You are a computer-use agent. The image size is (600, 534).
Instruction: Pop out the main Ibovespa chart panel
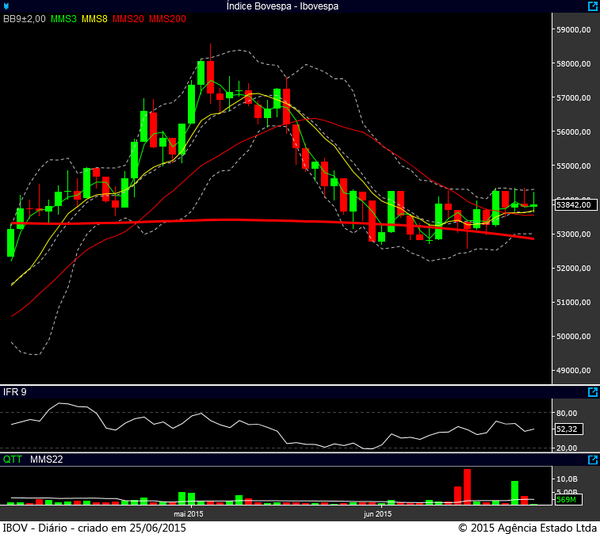pos(591,19)
